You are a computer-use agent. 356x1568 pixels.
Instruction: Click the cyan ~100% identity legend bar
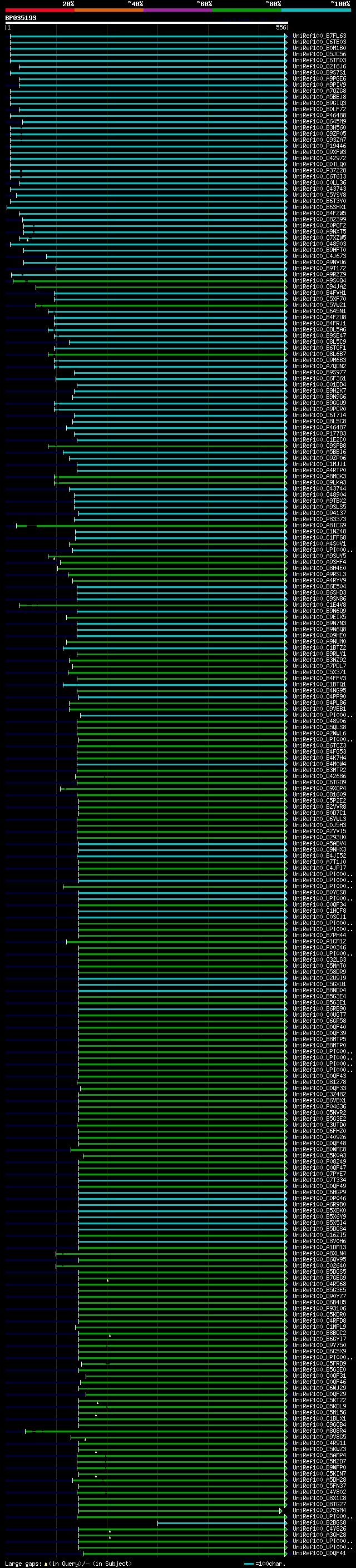(x=316, y=10)
